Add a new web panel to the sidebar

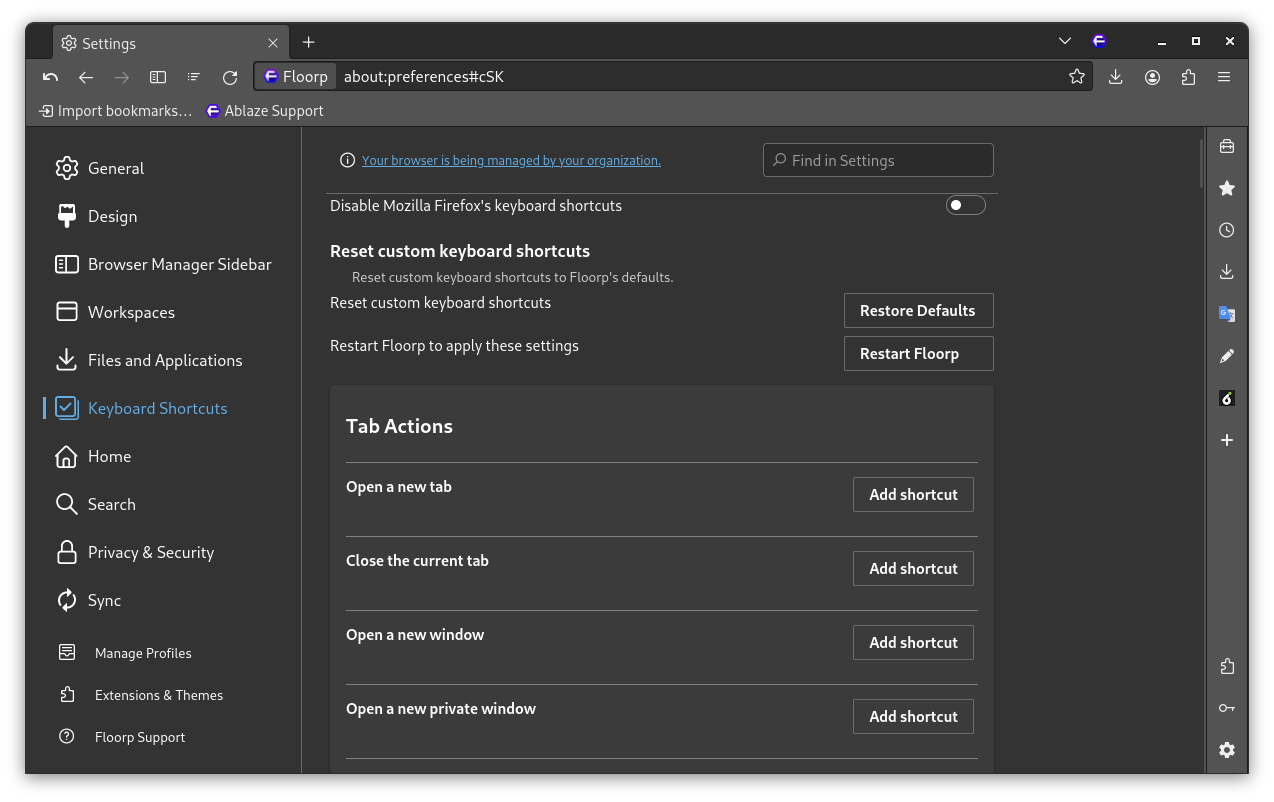coord(1227,440)
